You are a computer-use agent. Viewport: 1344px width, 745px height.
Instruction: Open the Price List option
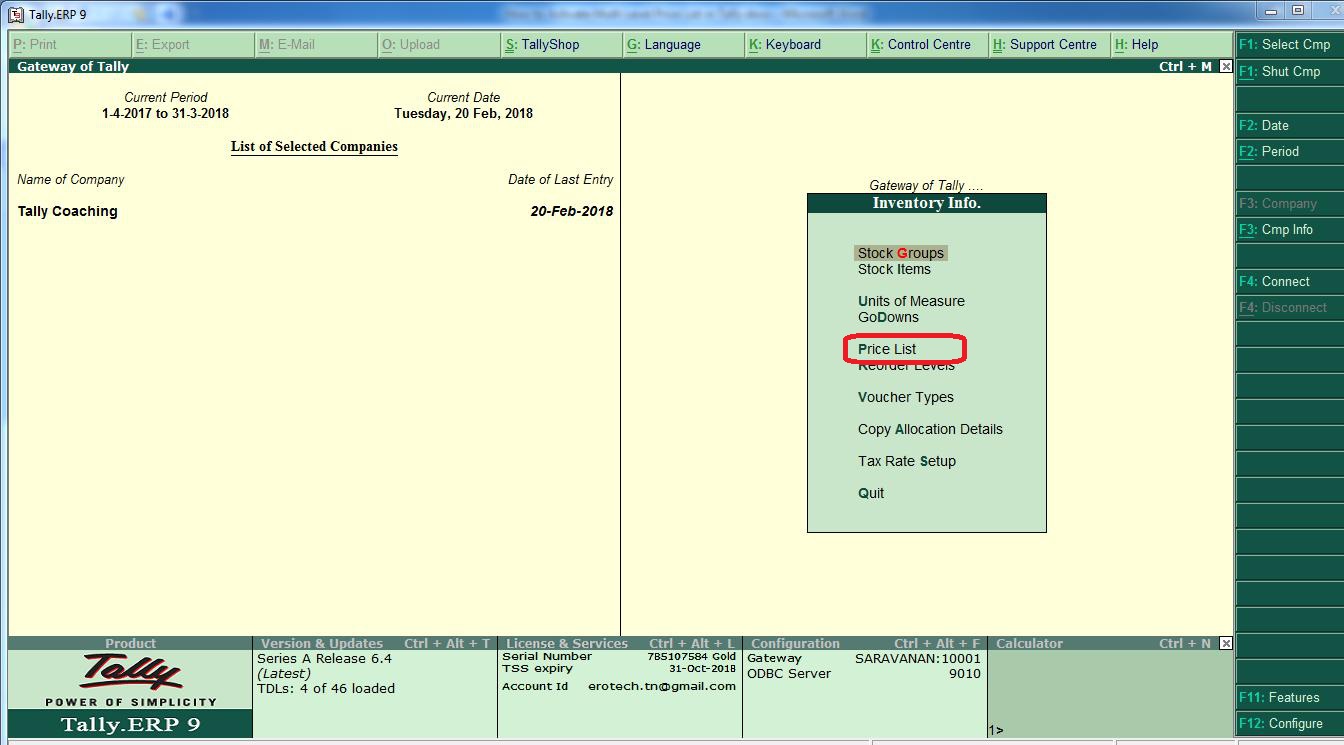[x=886, y=349]
